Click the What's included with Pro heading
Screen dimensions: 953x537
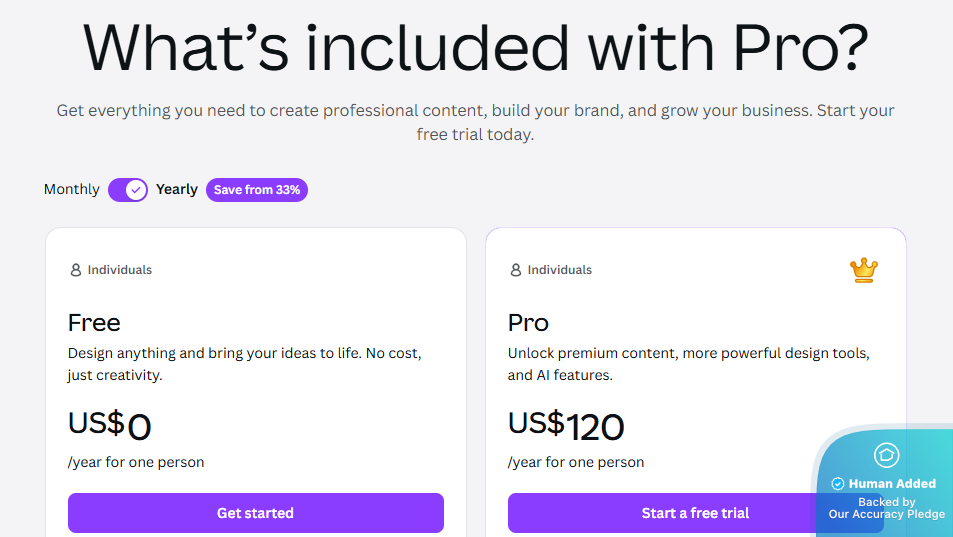pyautogui.click(x=476, y=46)
